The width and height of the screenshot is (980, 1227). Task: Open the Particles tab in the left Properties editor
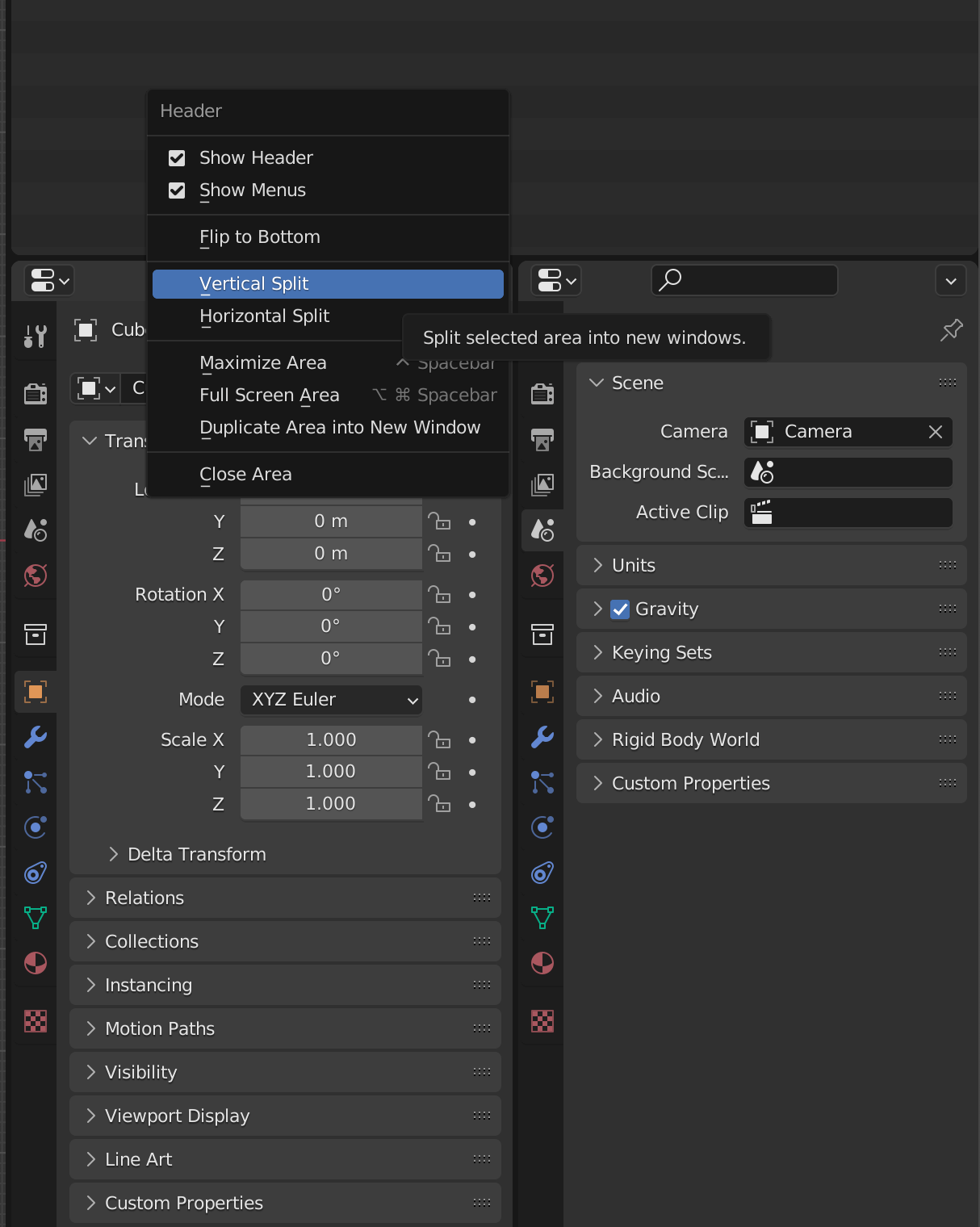[36, 782]
